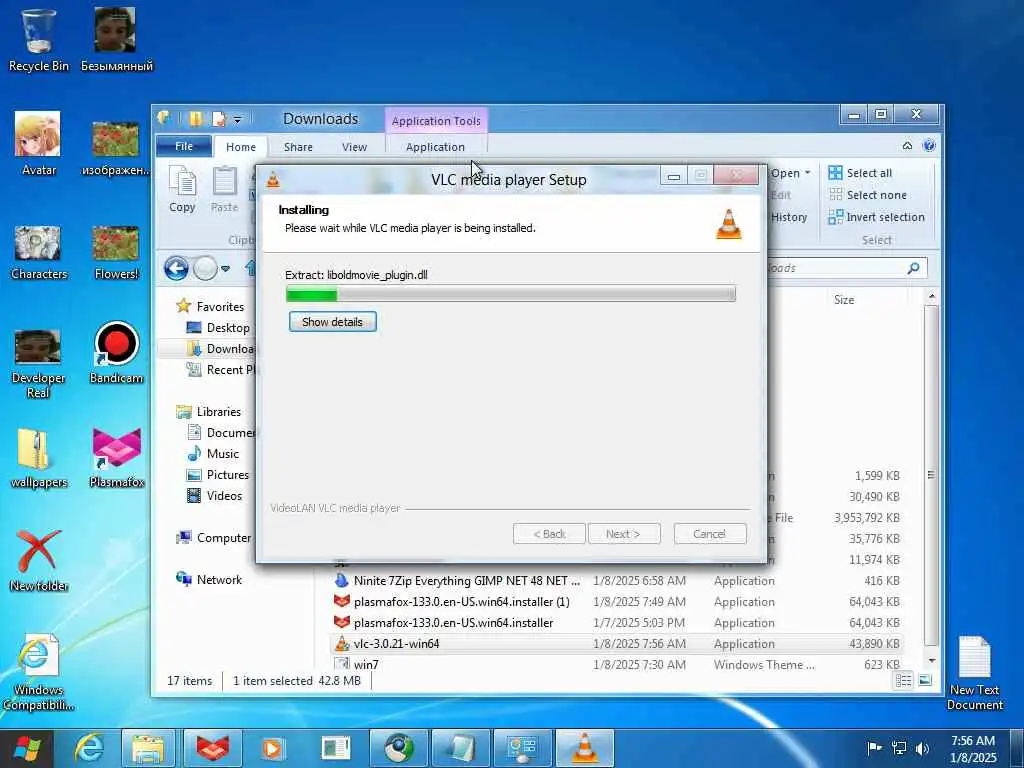Click the Size column header

pyautogui.click(x=844, y=300)
